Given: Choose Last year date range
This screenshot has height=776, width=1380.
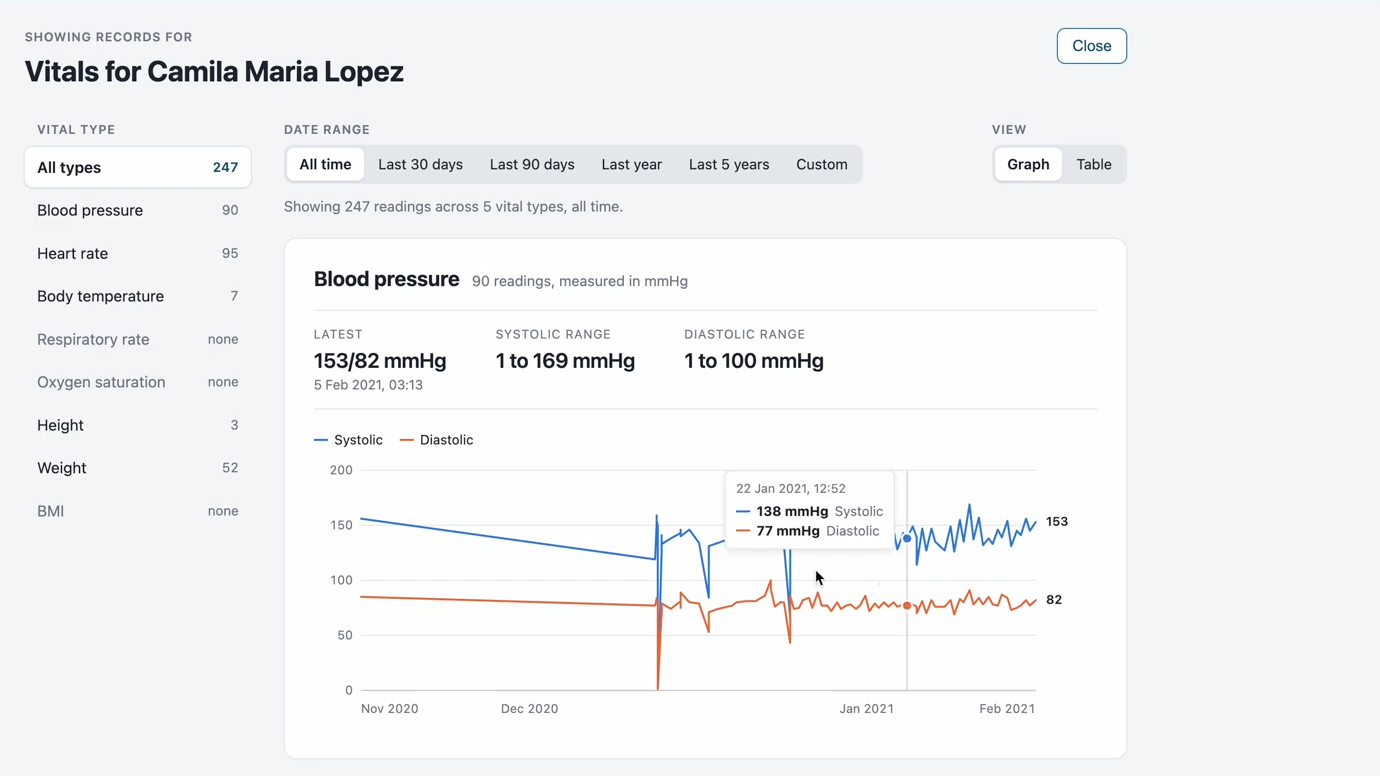Looking at the screenshot, I should coord(632,164).
